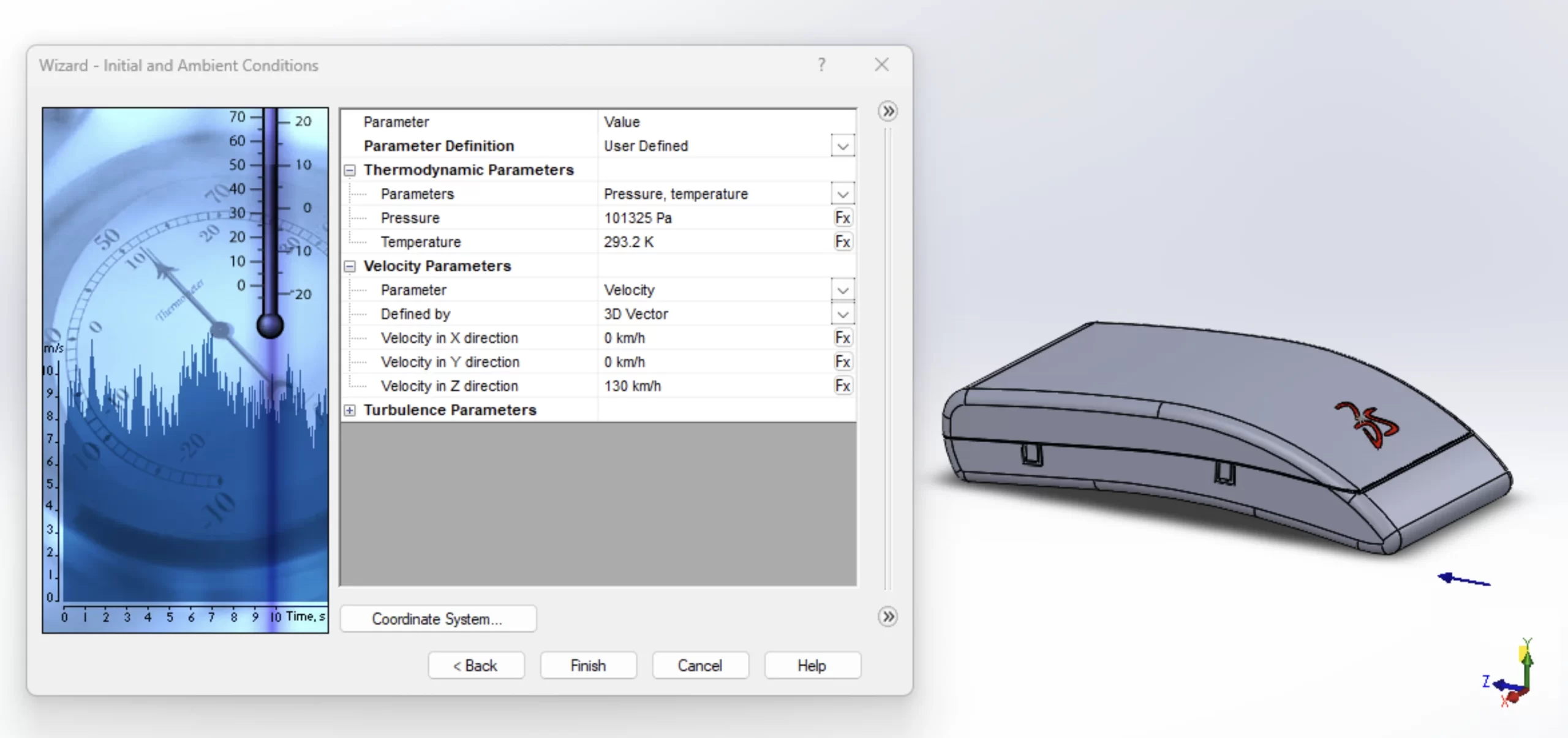Screen dimensions: 1568x738
Task: Open Fx dependency for Z velocity
Action: pos(842,386)
